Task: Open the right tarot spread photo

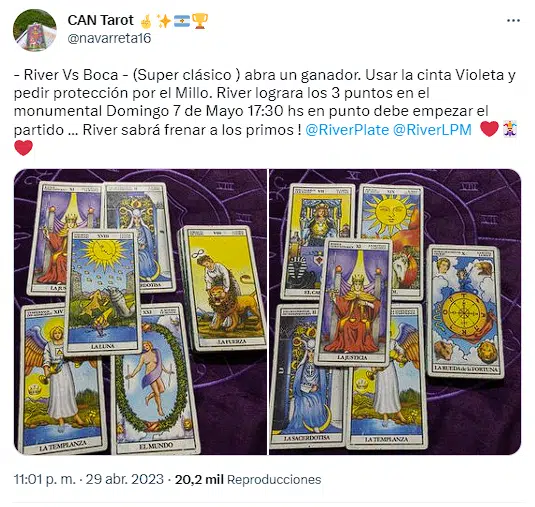Action: 395,312
